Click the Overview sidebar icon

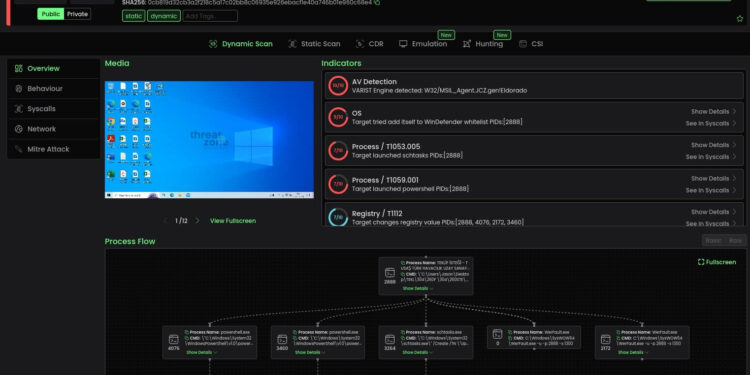point(19,68)
